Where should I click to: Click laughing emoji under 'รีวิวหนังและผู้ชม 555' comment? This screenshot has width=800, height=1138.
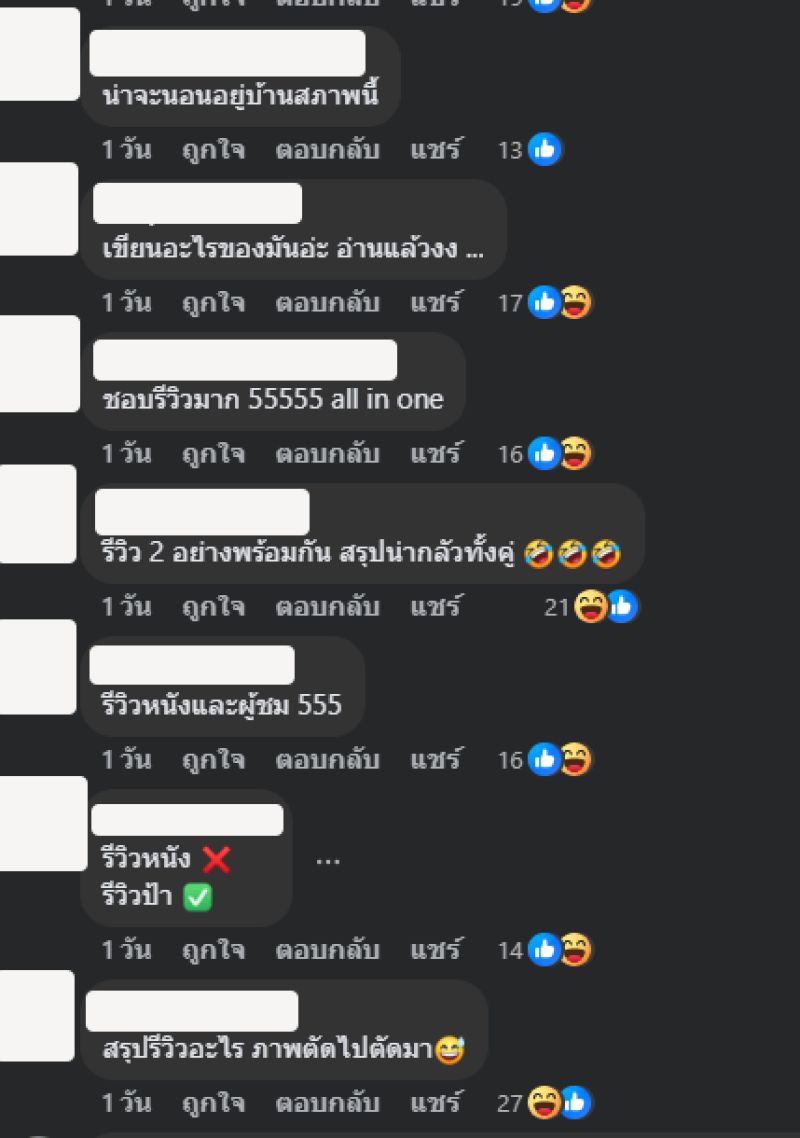(x=576, y=760)
